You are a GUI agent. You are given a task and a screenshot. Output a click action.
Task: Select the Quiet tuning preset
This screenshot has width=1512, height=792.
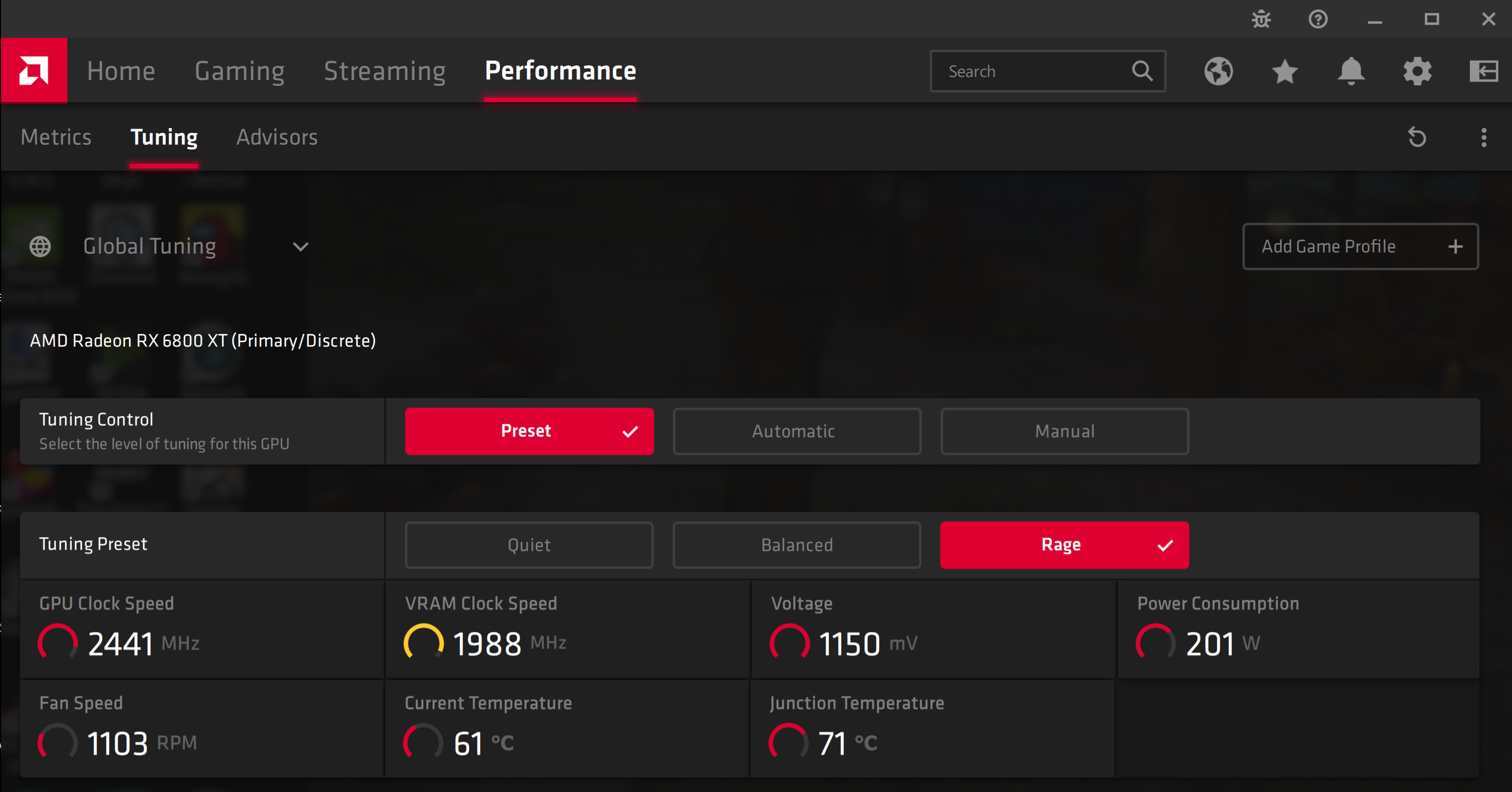point(526,545)
